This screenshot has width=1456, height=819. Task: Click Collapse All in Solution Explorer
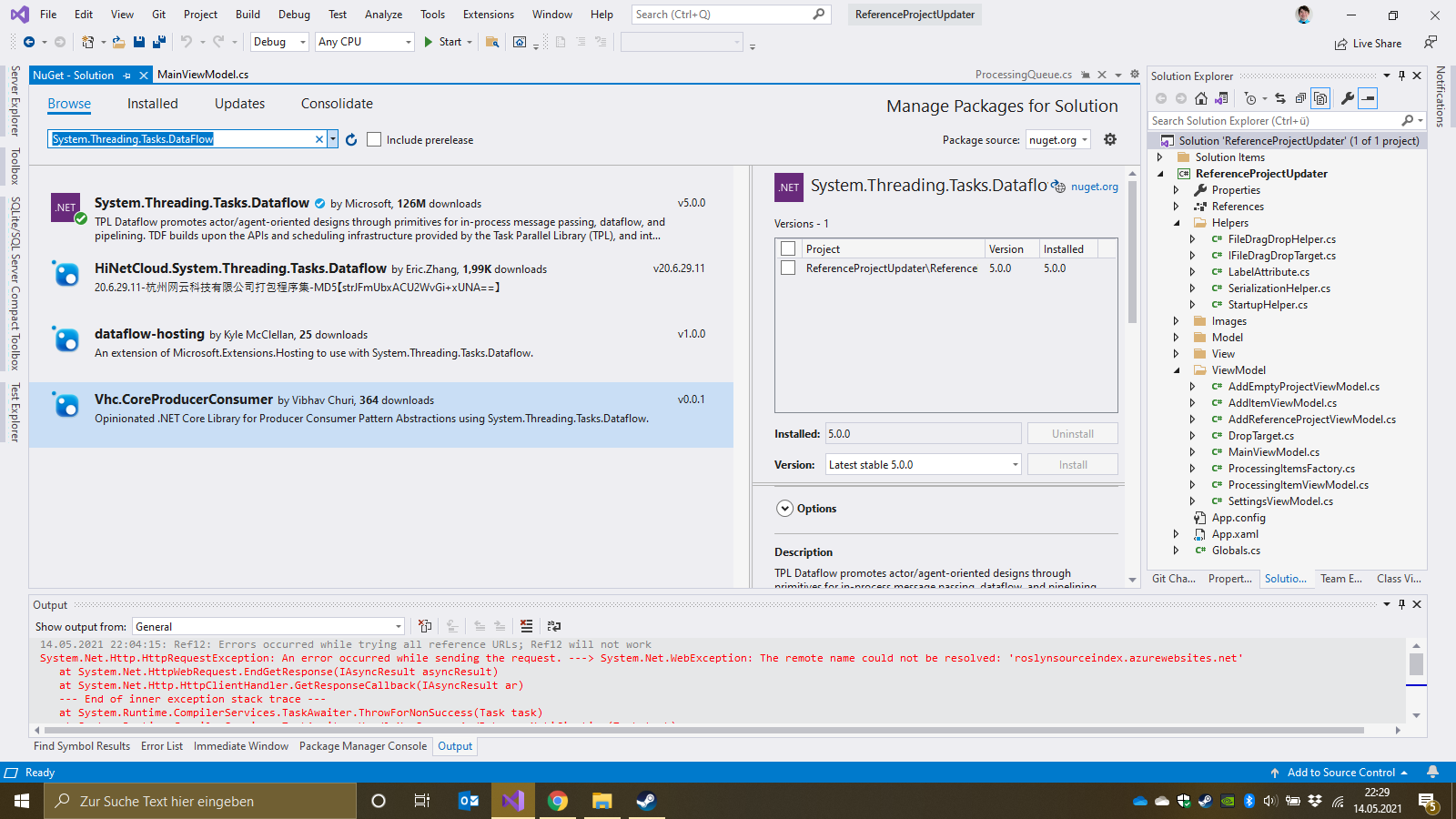[1300, 98]
